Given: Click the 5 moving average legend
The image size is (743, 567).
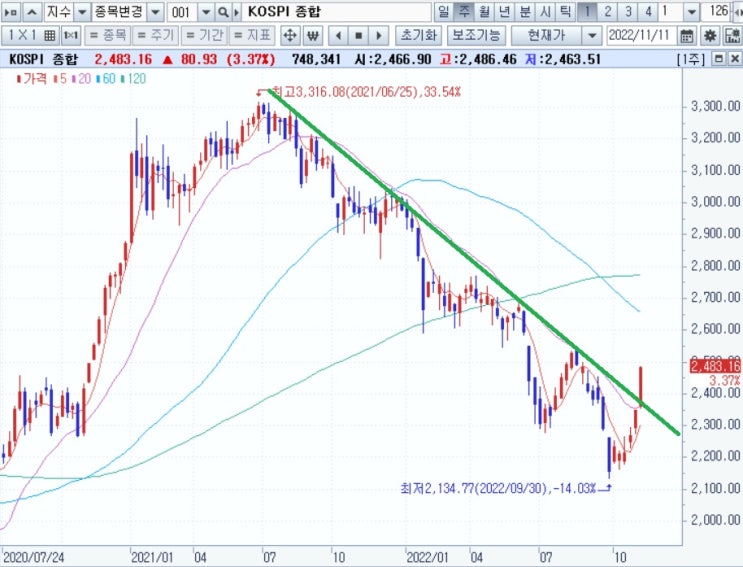Looking at the screenshot, I should 60,79.
